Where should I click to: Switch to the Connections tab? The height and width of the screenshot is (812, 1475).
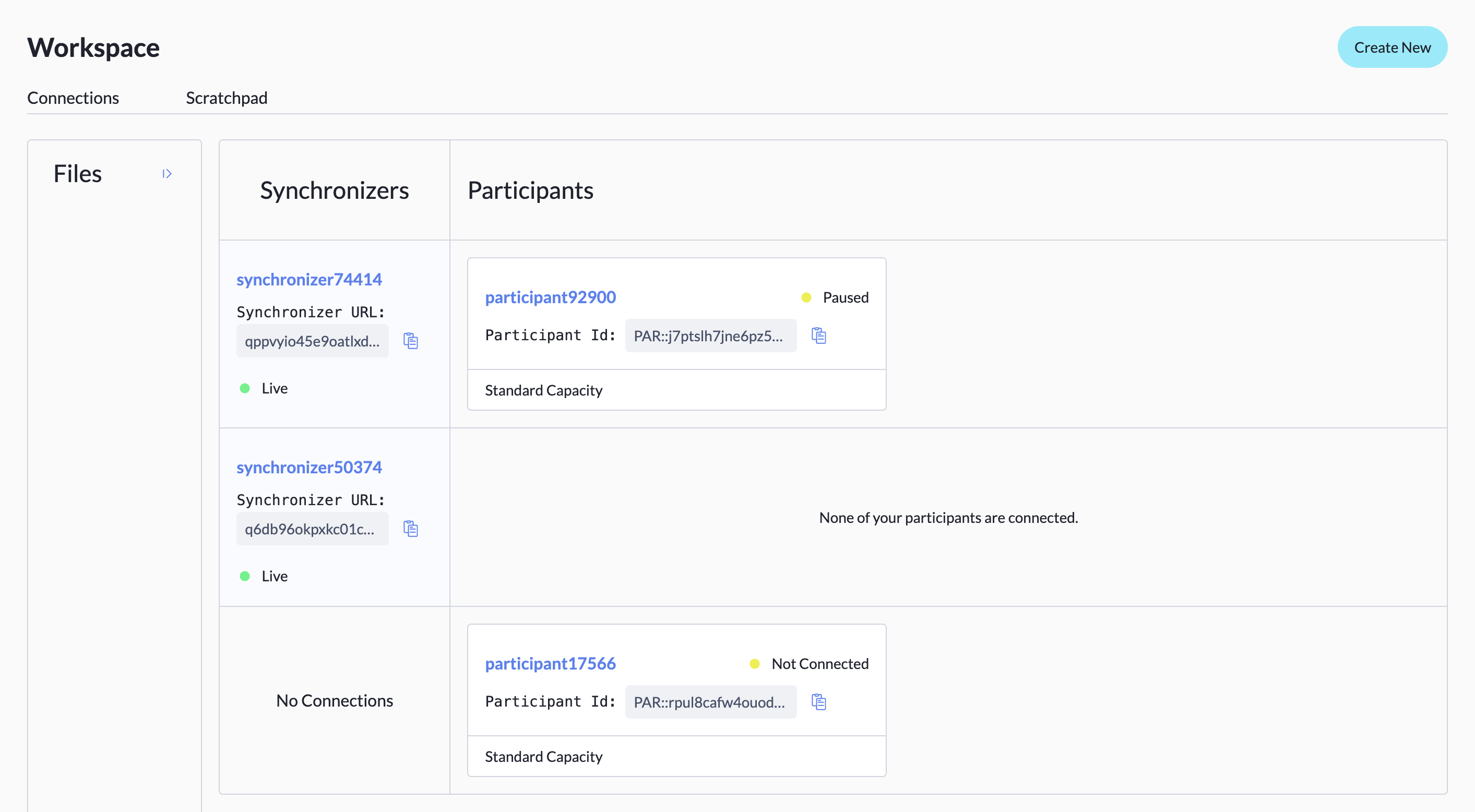73,98
